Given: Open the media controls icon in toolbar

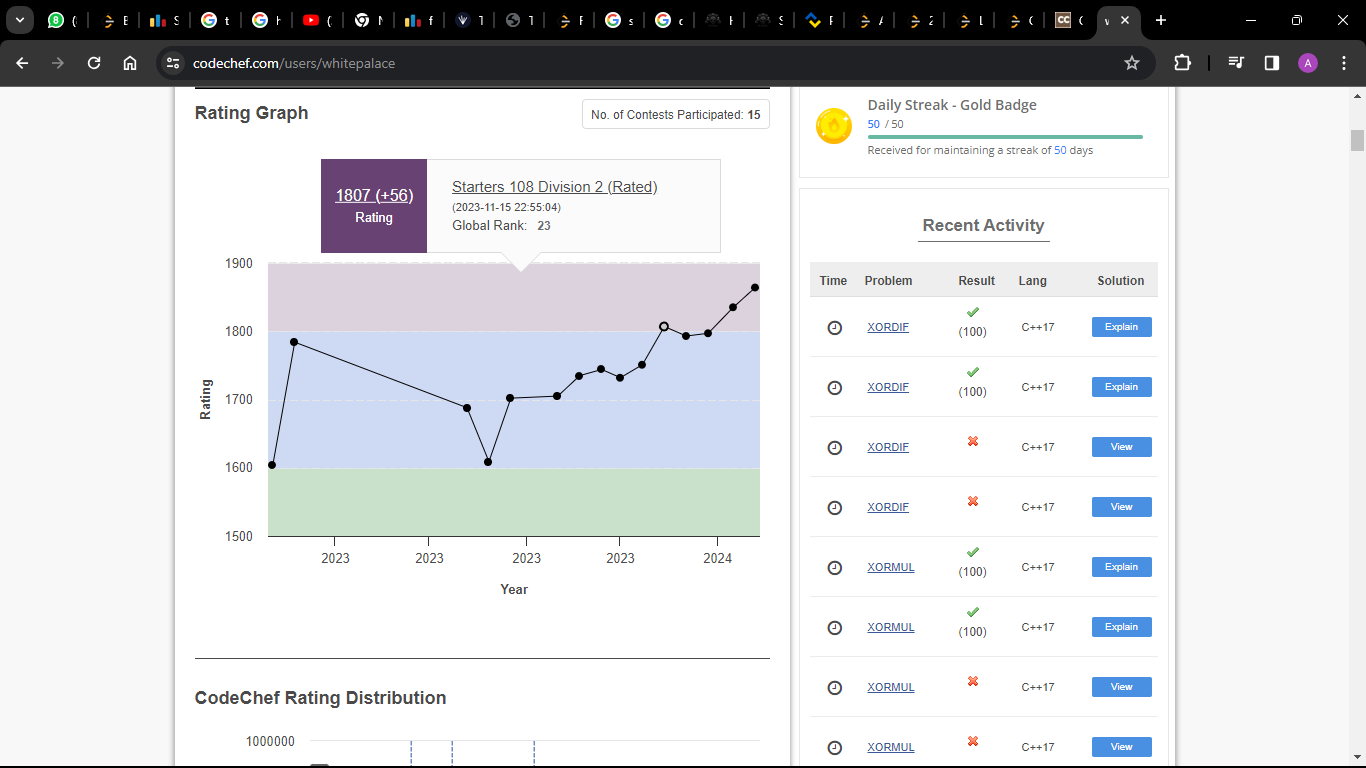Looking at the screenshot, I should [x=1236, y=63].
